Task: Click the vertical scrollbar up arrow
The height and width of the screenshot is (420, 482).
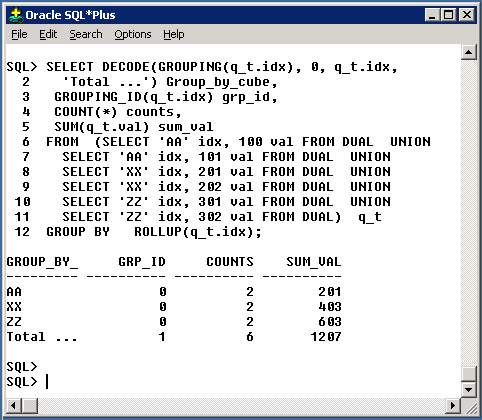Action: point(469,52)
